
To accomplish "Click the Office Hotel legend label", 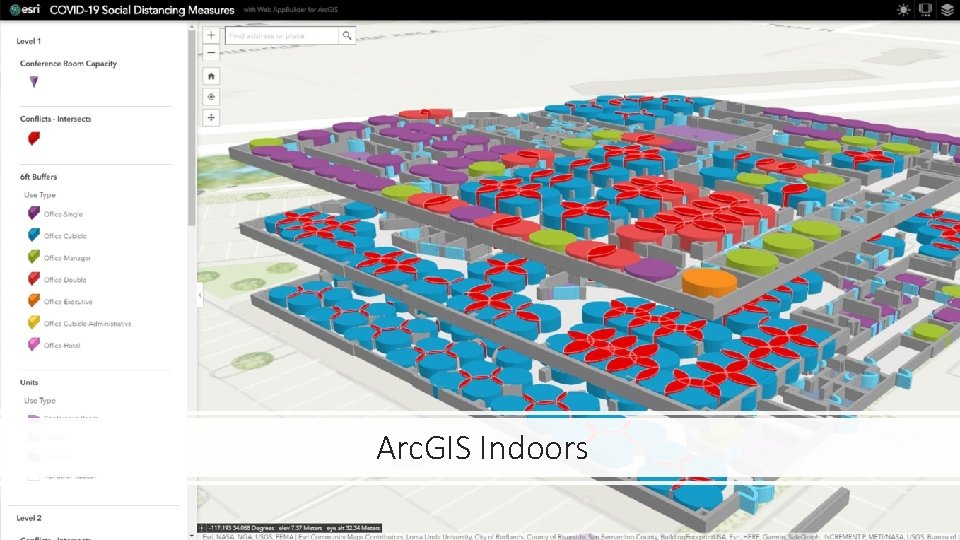I will click(x=62, y=345).
